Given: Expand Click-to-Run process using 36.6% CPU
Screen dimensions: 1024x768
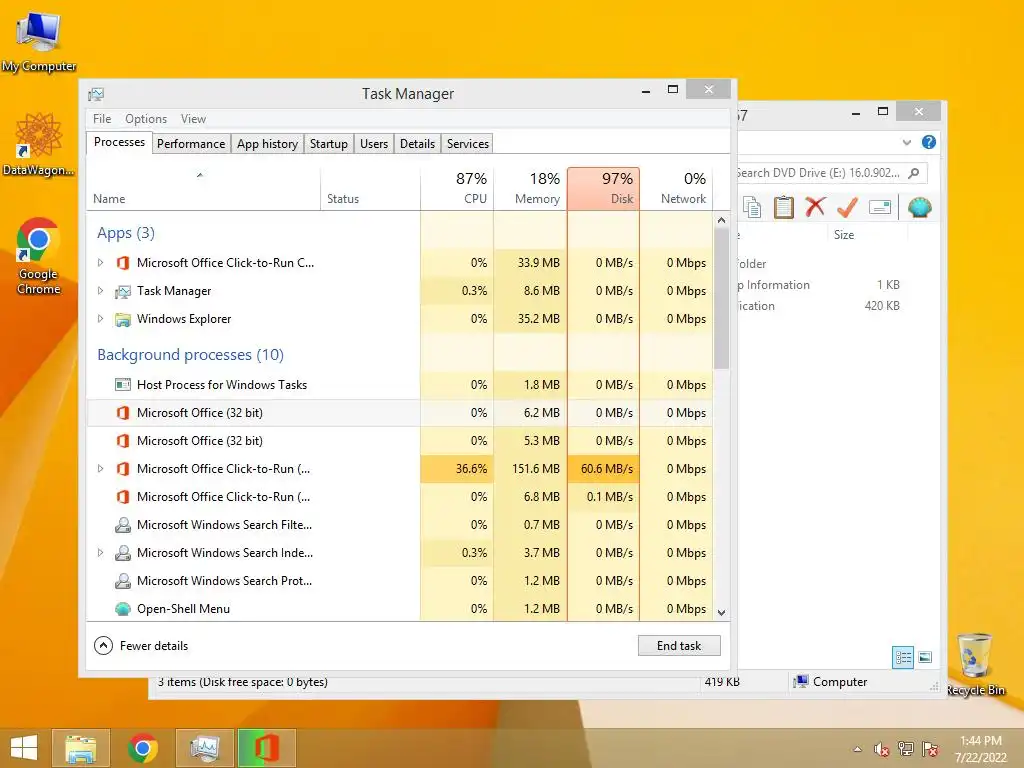Looking at the screenshot, I should (x=100, y=469).
